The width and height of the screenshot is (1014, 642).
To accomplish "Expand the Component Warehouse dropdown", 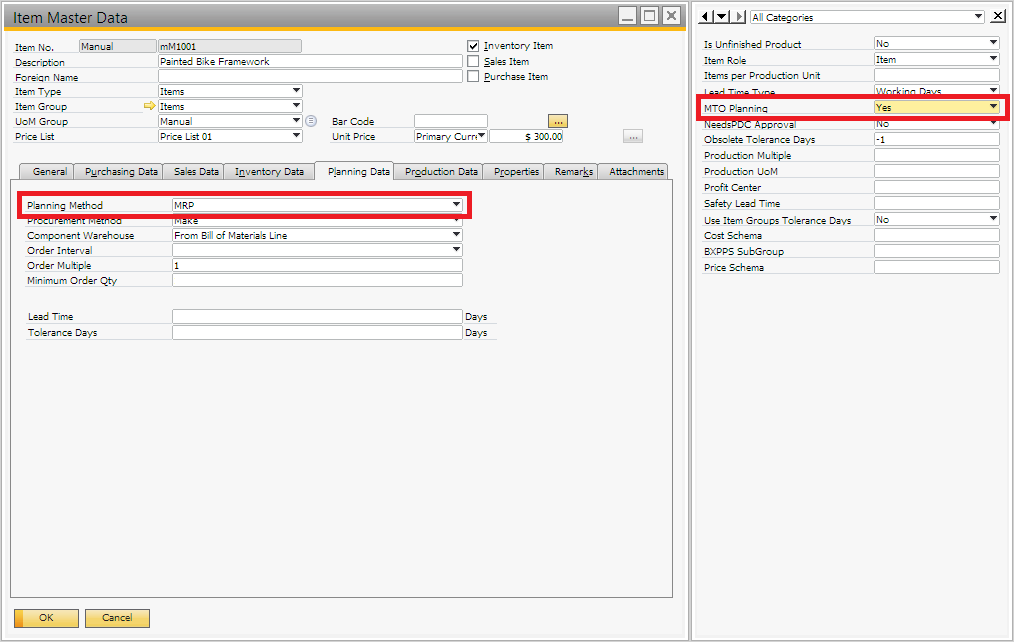I will [456, 236].
